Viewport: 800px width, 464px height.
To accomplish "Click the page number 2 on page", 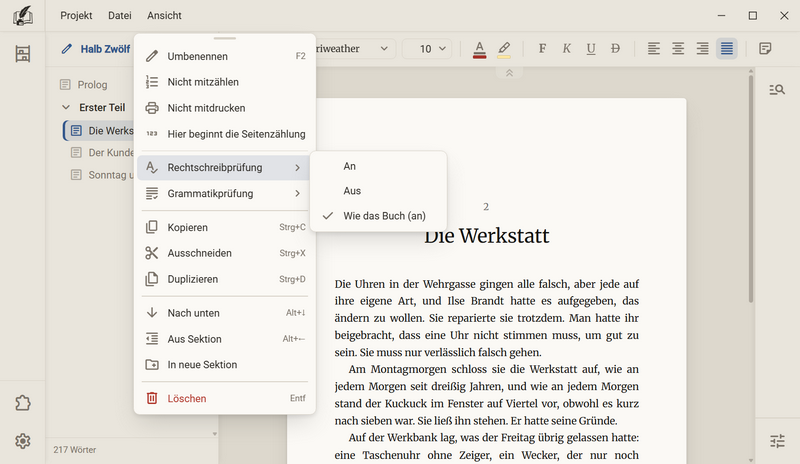I will click(x=486, y=207).
